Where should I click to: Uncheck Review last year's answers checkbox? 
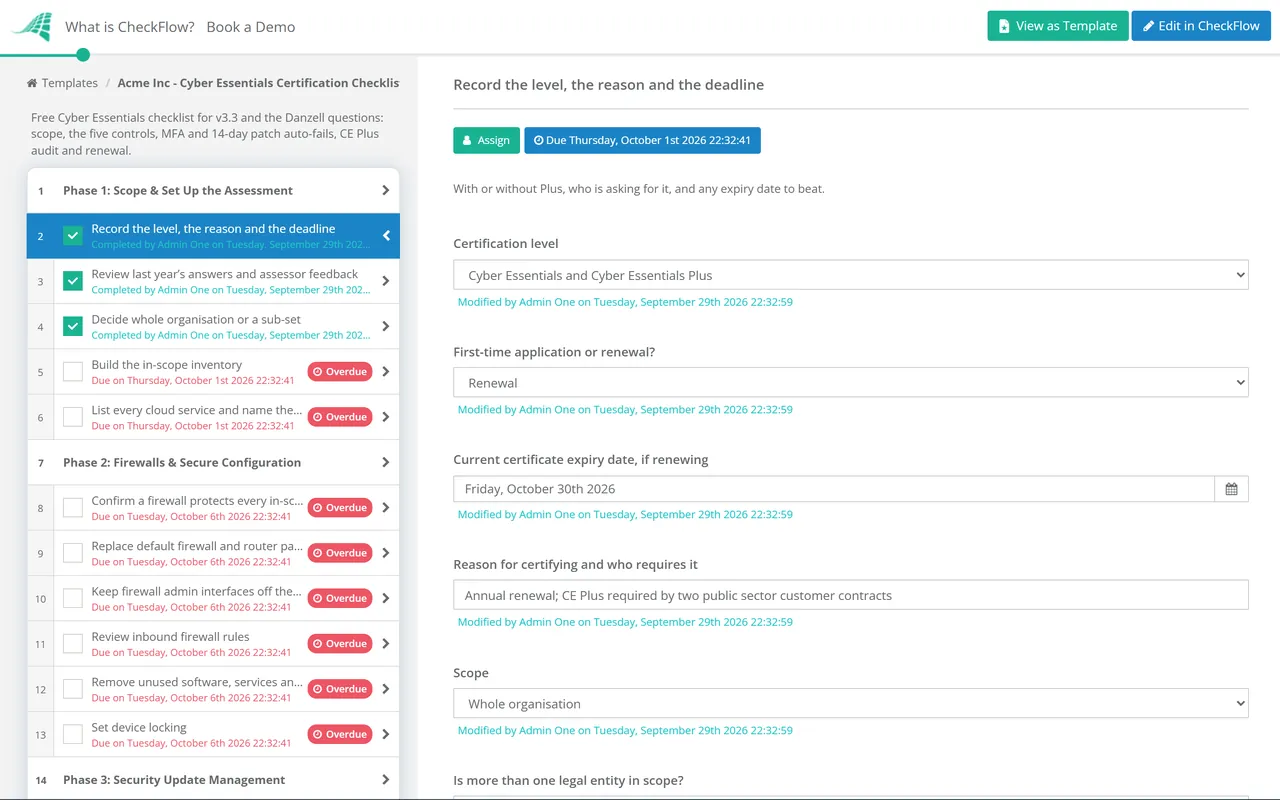(x=73, y=281)
